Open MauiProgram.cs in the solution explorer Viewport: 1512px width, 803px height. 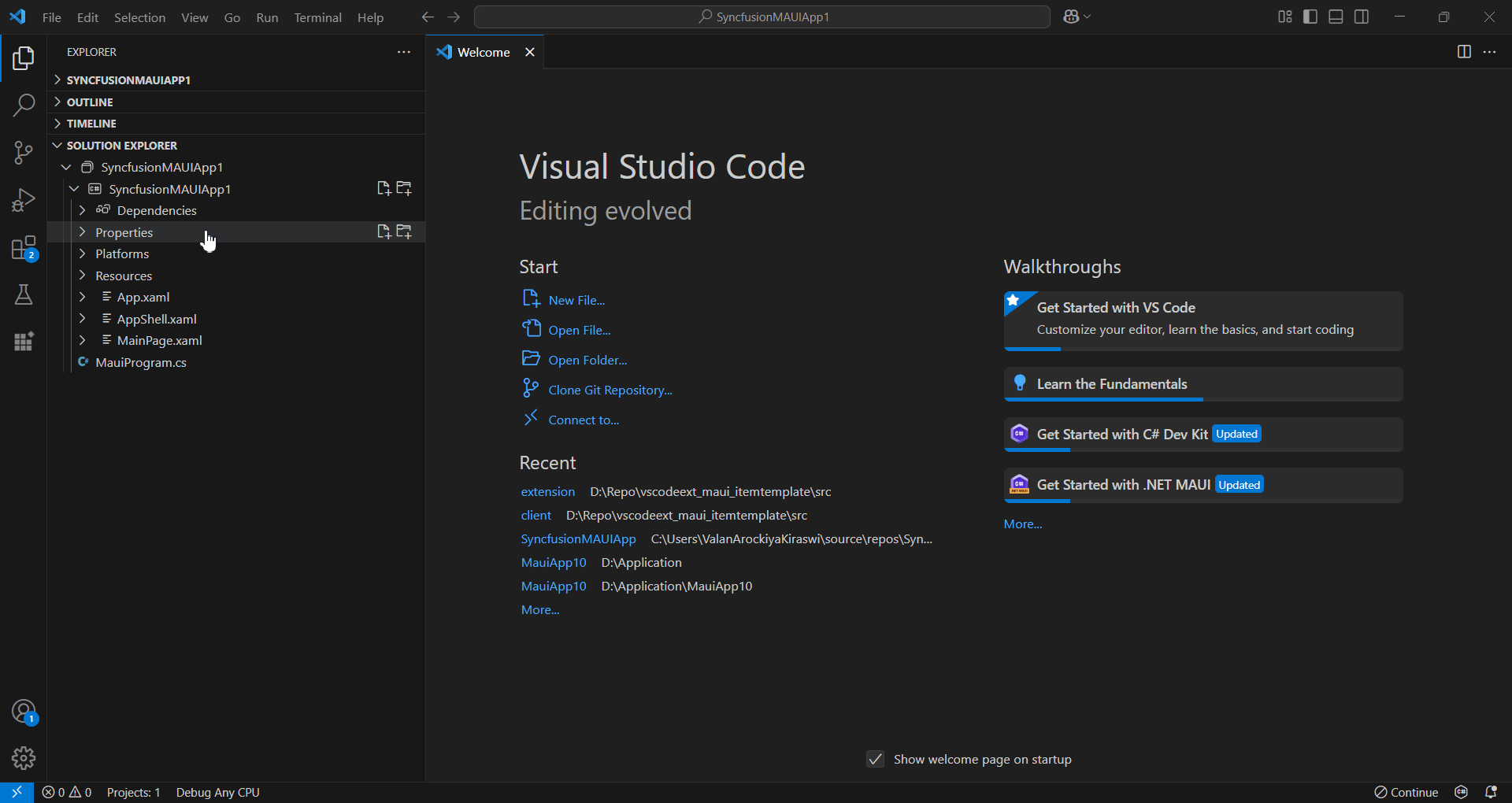click(141, 362)
